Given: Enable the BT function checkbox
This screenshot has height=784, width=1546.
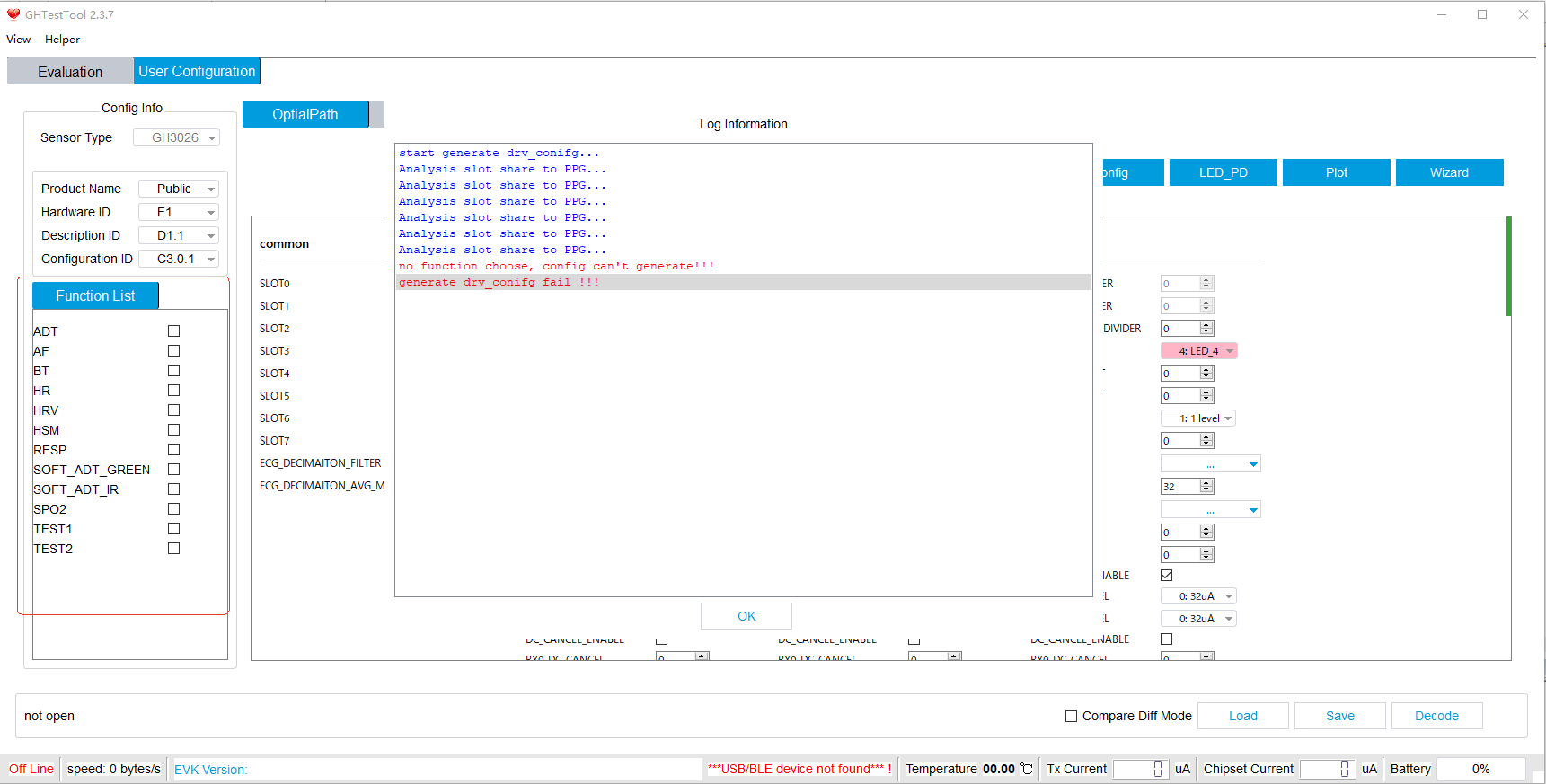Looking at the screenshot, I should pyautogui.click(x=173, y=371).
